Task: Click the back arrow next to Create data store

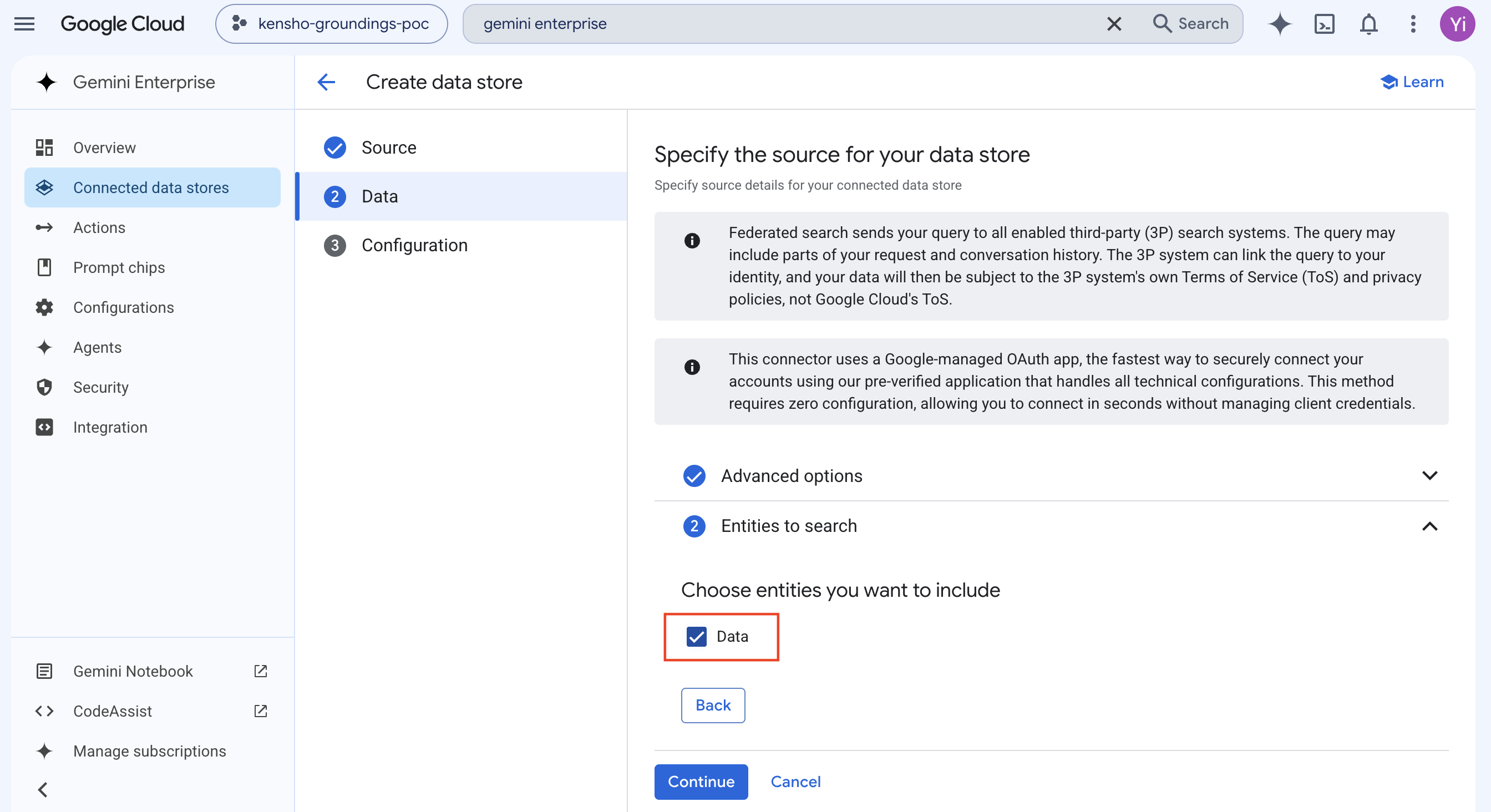Action: tap(327, 82)
